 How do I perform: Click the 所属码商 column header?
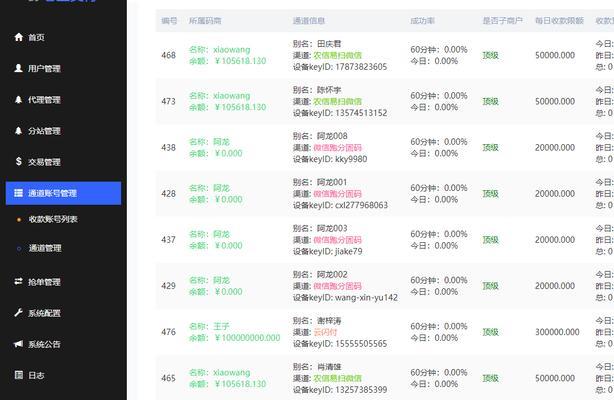tap(205, 21)
